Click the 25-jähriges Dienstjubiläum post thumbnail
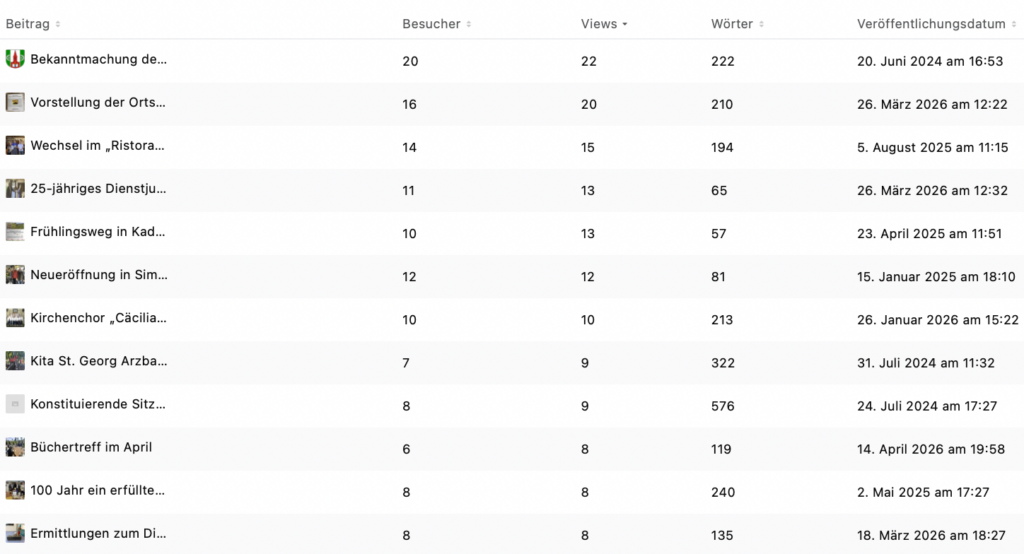 point(15,189)
